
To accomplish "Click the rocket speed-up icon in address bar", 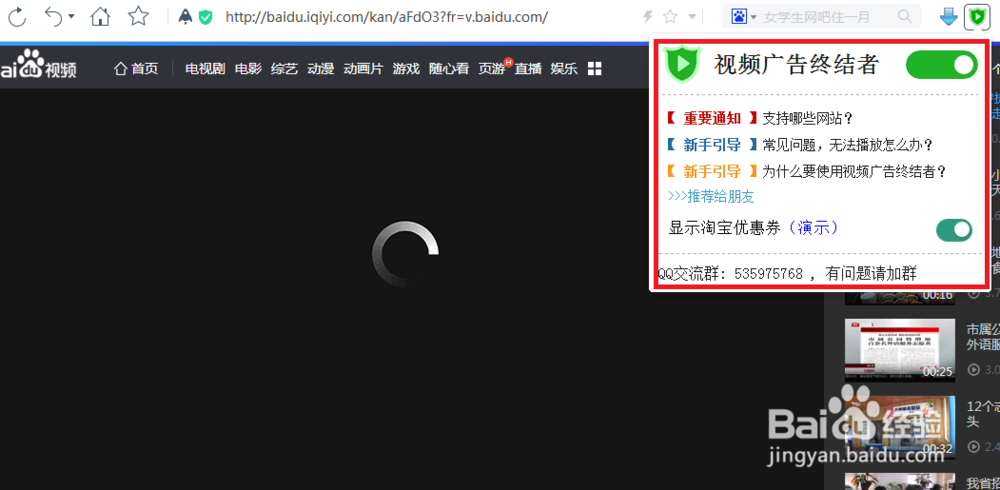I will 186,17.
